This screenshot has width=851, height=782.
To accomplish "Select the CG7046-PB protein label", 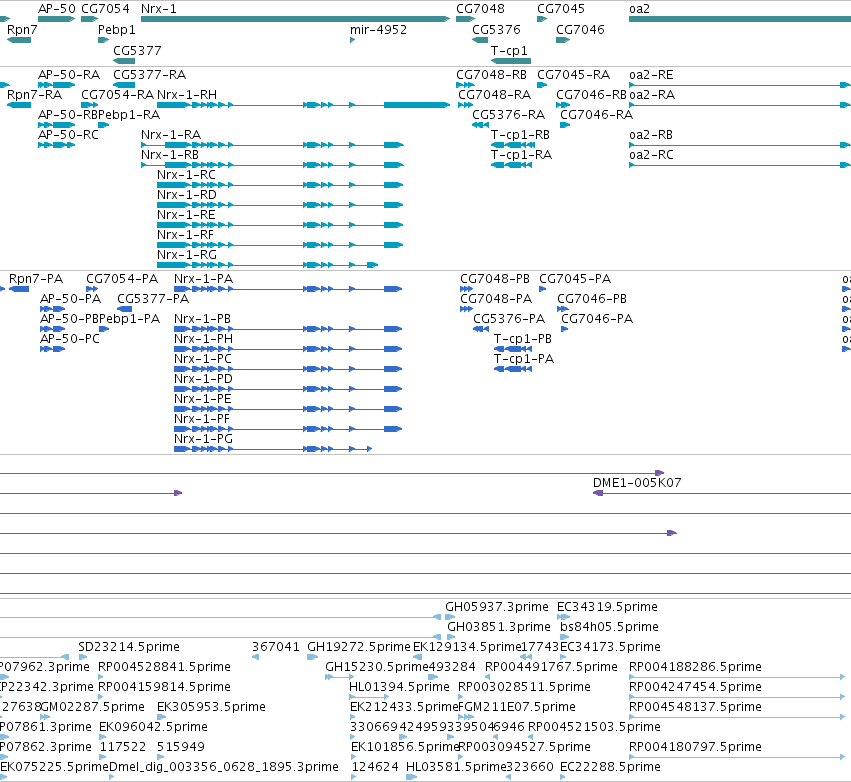I will pyautogui.click(x=592, y=299).
